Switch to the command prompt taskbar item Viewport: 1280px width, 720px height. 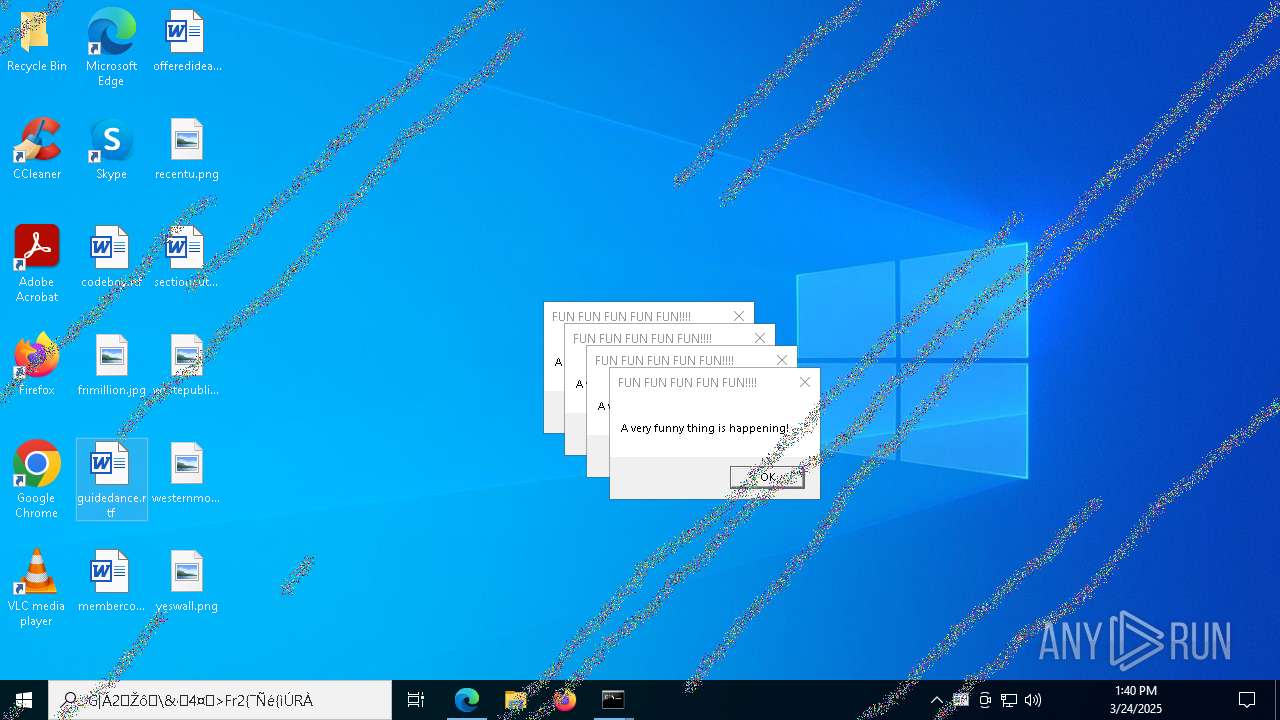[x=613, y=700]
